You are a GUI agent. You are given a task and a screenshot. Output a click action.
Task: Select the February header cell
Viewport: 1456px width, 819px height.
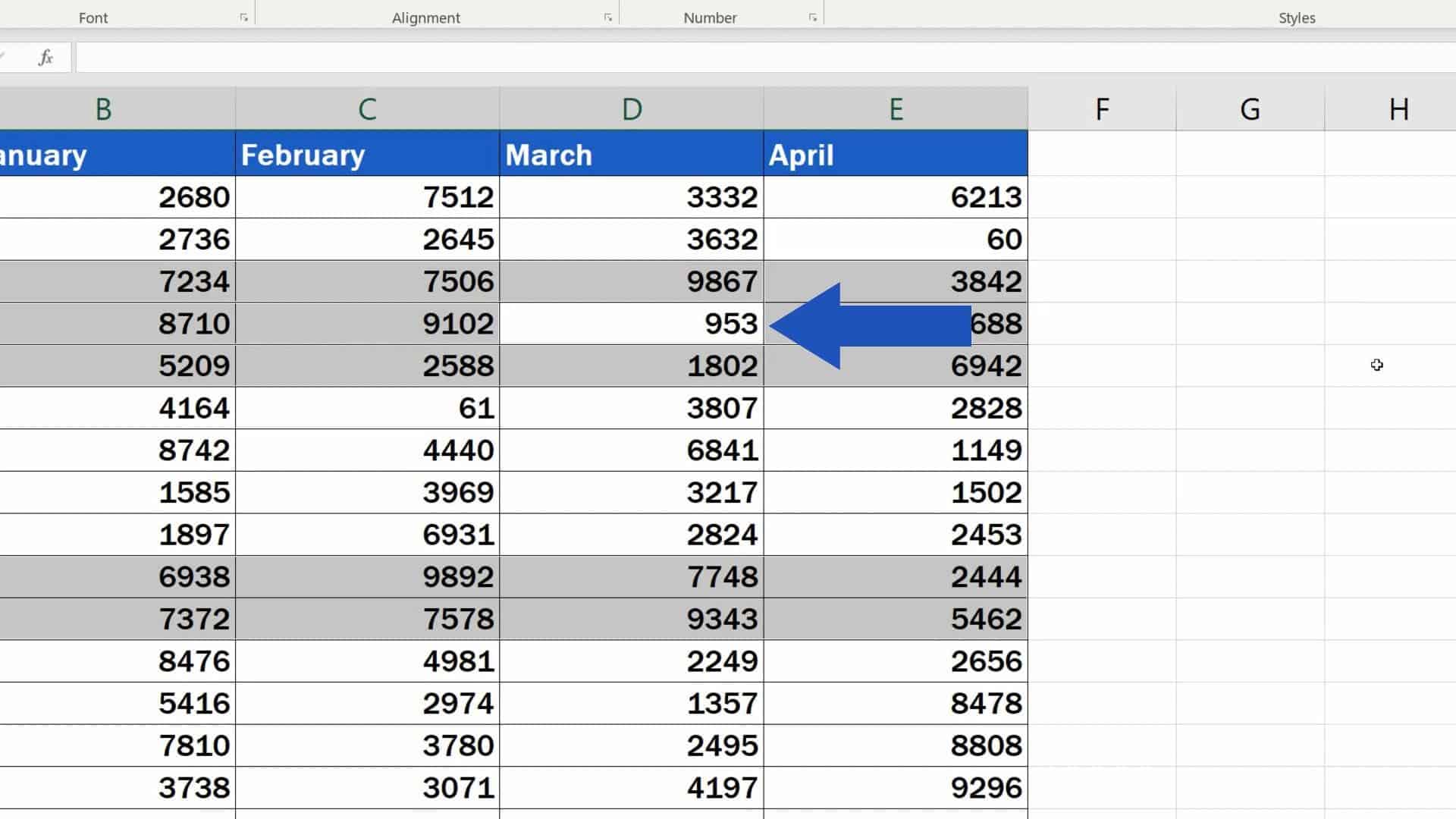click(x=368, y=154)
